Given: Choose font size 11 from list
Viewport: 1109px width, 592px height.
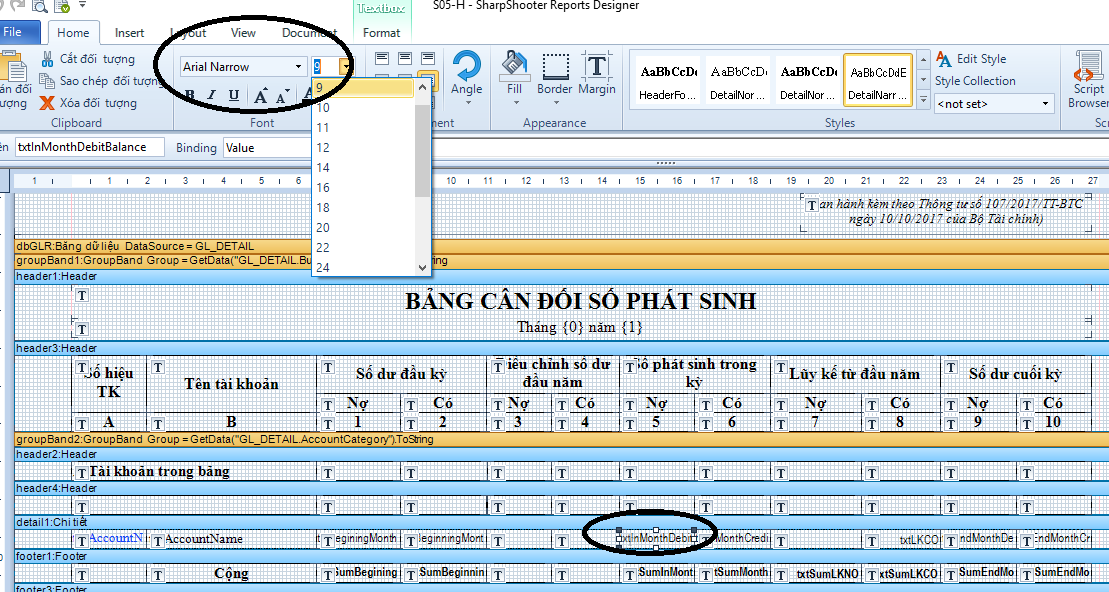Looking at the screenshot, I should coord(362,127).
